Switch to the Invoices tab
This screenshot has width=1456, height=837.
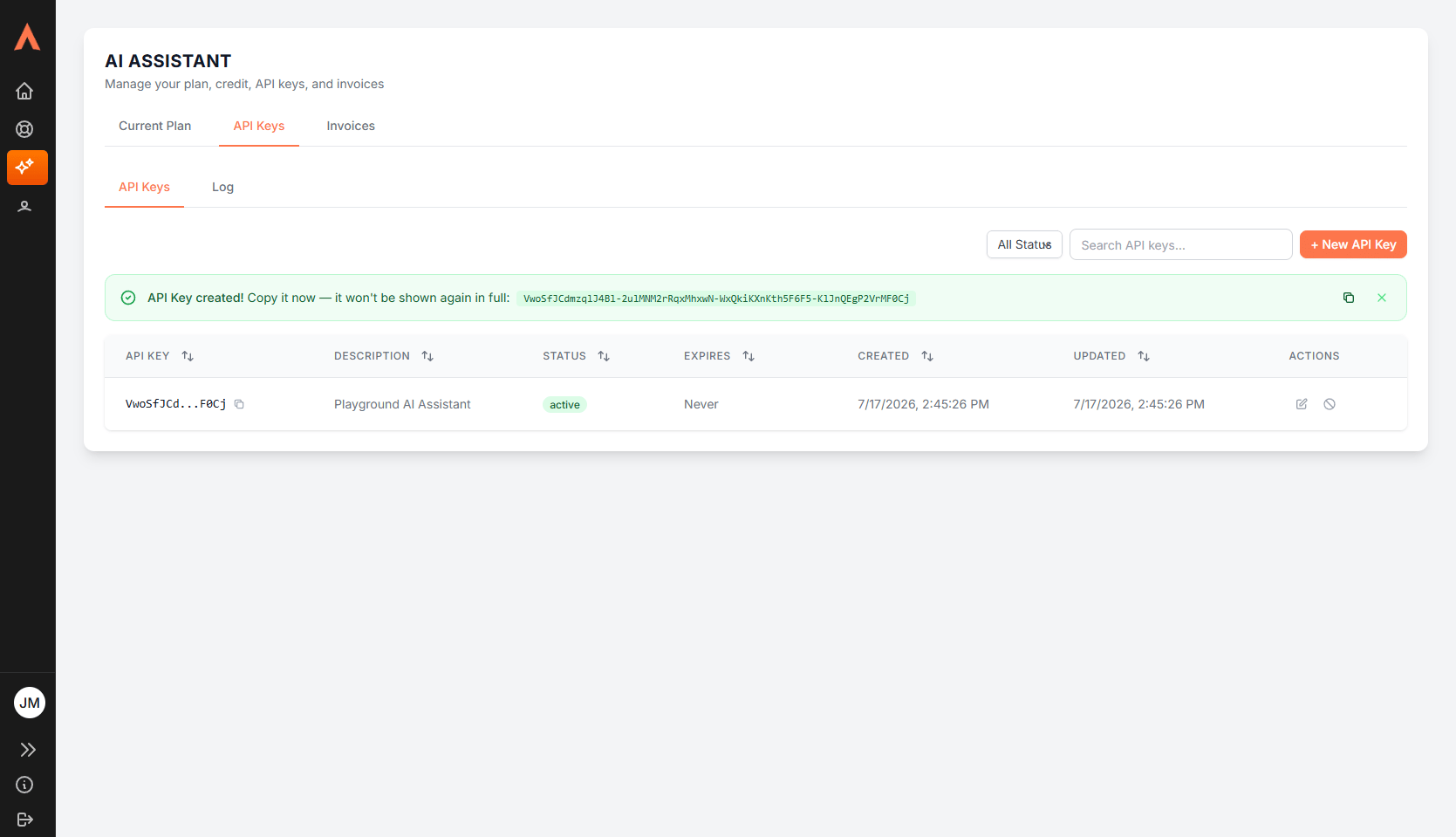[351, 126]
